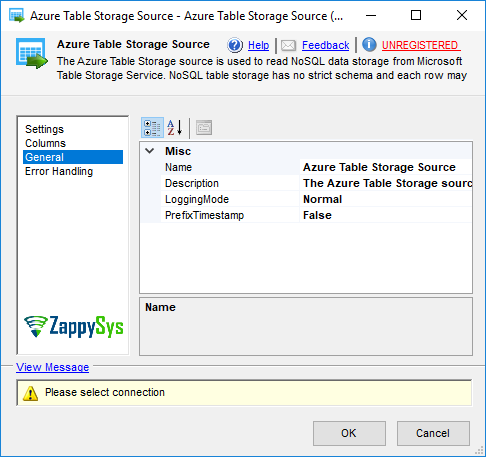Close the dialog window
Image resolution: width=486 pixels, height=457 pixels.
[462, 15]
